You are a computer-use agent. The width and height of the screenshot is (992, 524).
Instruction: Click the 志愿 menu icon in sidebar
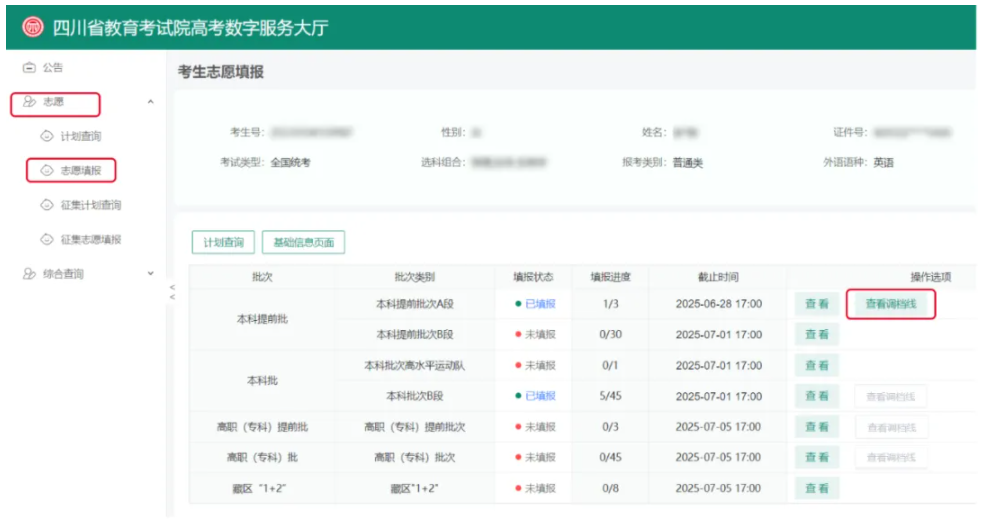pyautogui.click(x=29, y=102)
